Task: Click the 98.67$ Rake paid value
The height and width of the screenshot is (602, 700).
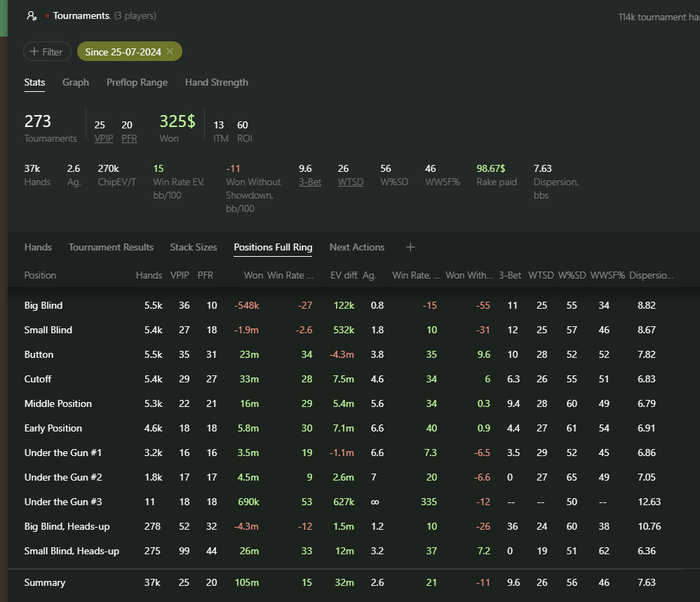Action: 491,168
